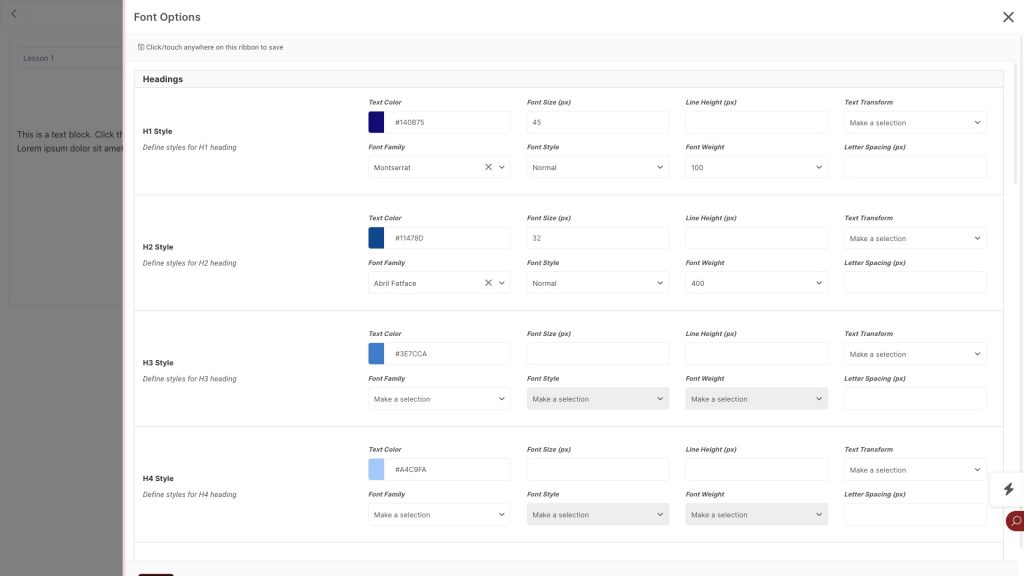Clear the Abril Fatface font family selection

coord(488,283)
